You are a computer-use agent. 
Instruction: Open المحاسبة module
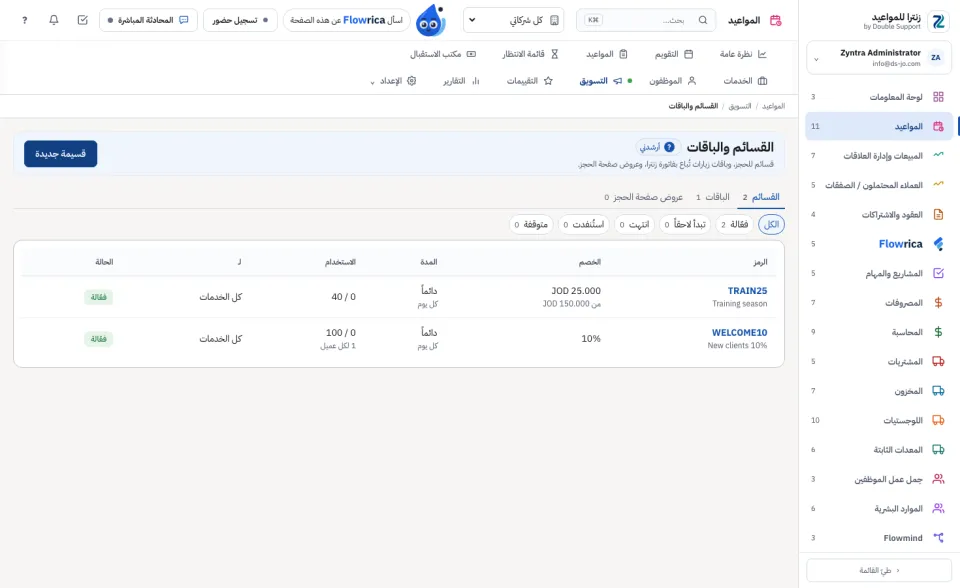tap(879, 332)
